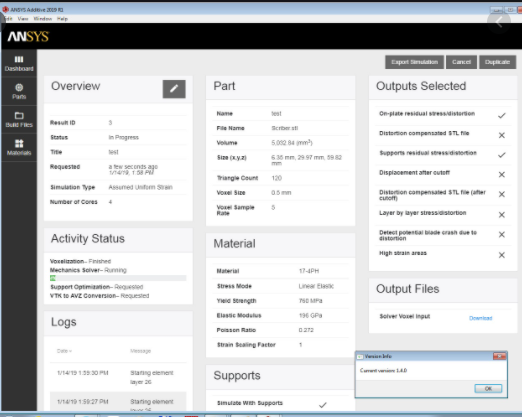This screenshot has height=417, width=522.
Task: Toggle On-plate residual stress/distortion checkmark
Action: 502,116
